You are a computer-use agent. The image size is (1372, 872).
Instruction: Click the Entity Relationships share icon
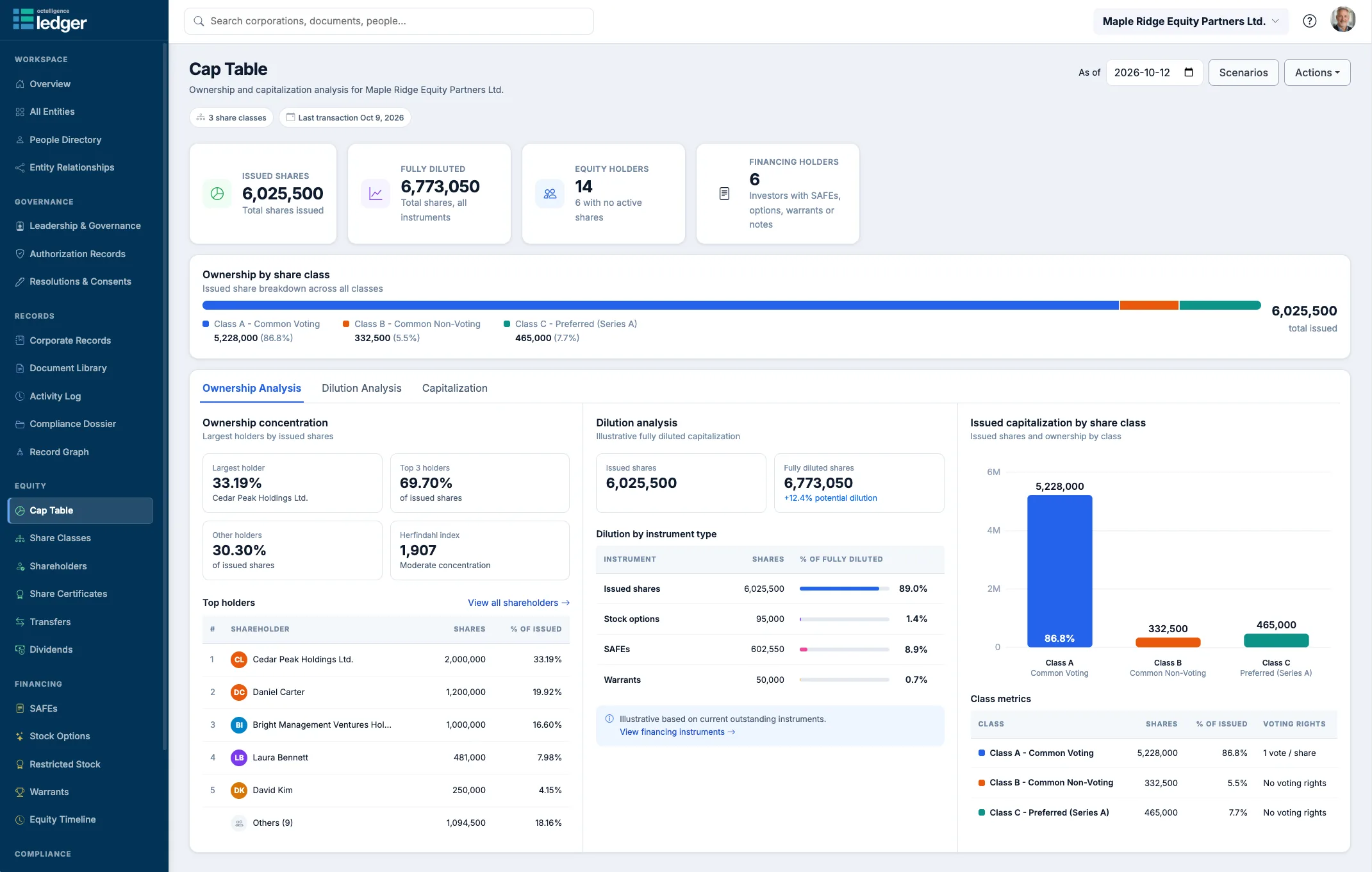pyautogui.click(x=20, y=167)
